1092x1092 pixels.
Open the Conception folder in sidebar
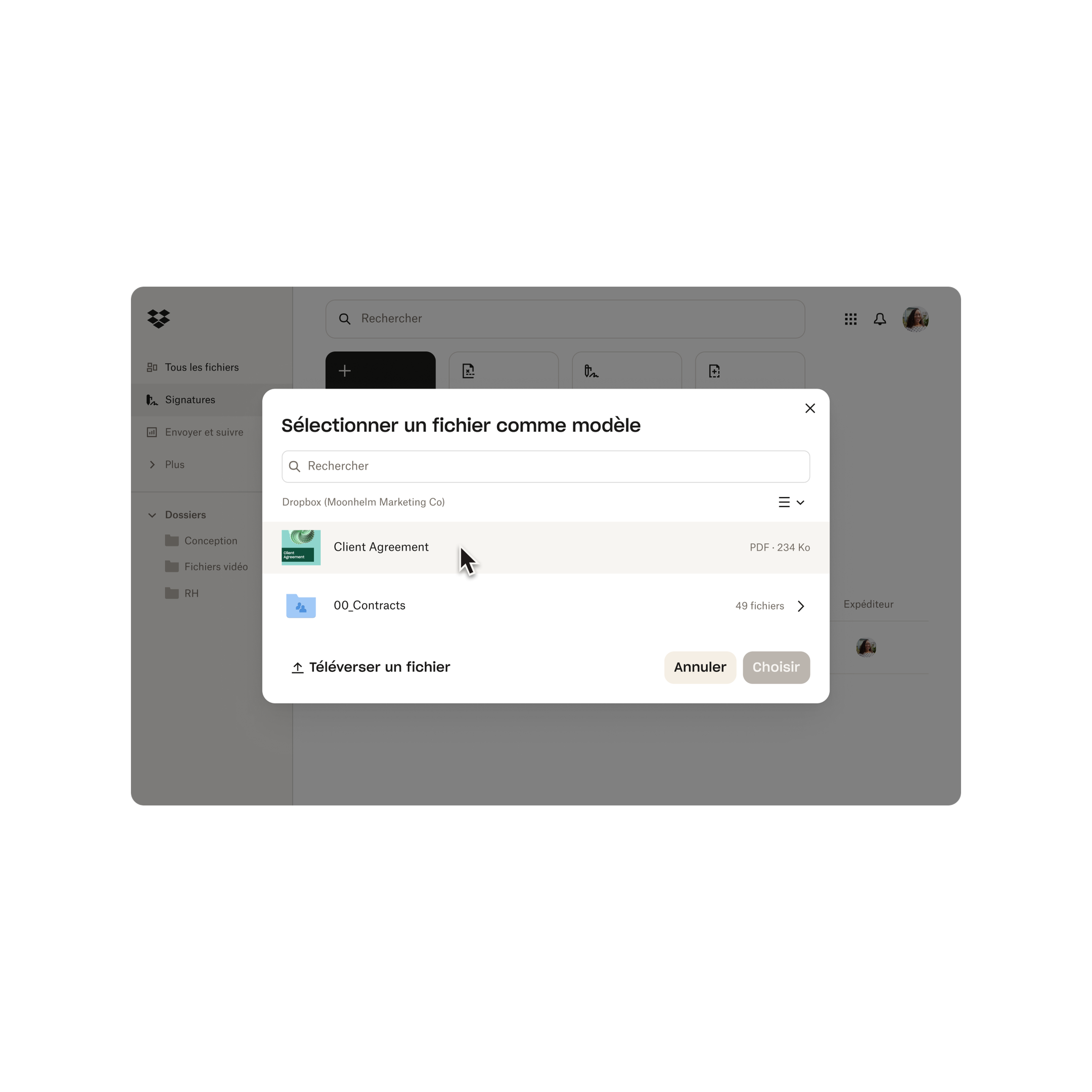[210, 540]
